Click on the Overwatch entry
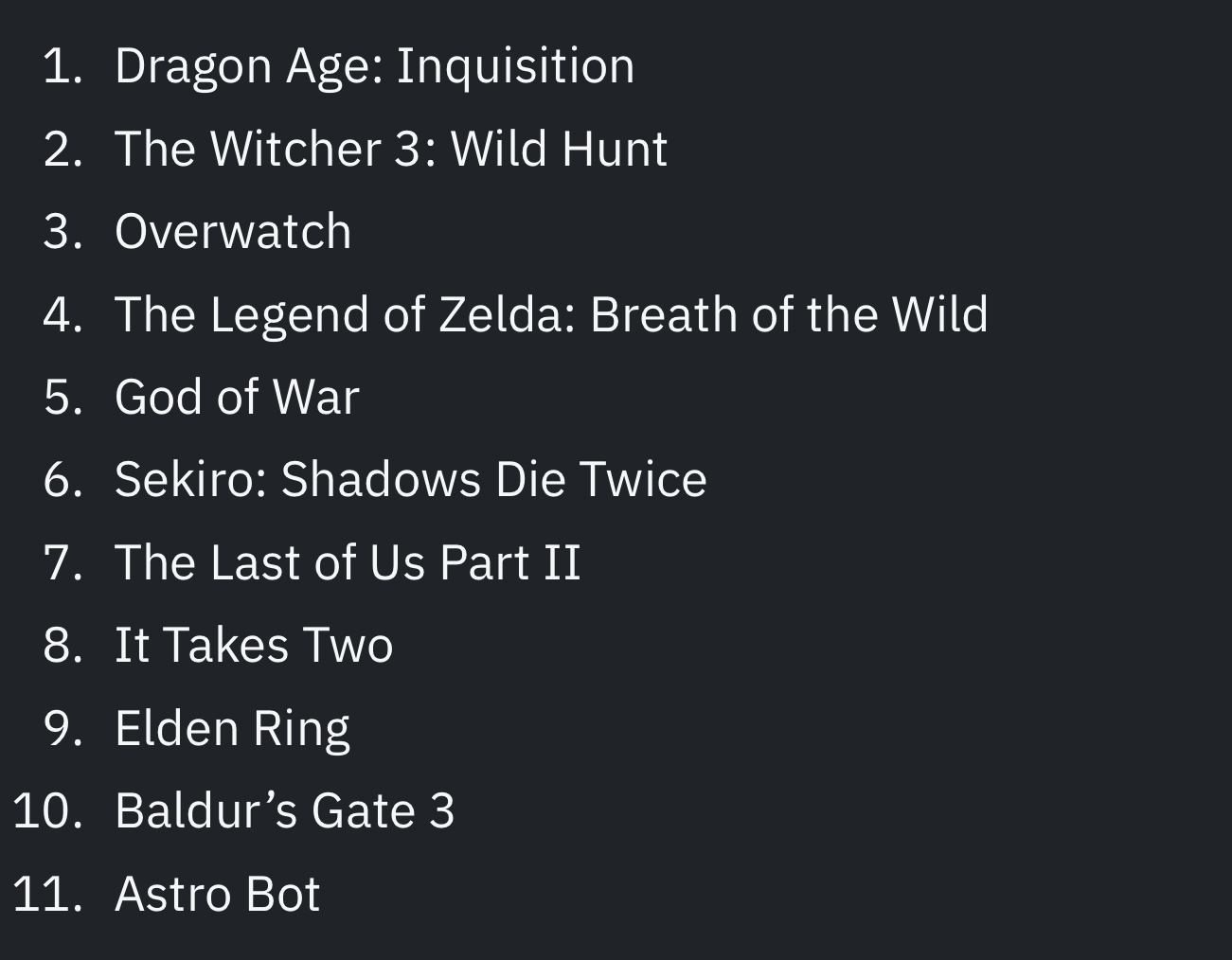The height and width of the screenshot is (960, 1232). tap(233, 232)
